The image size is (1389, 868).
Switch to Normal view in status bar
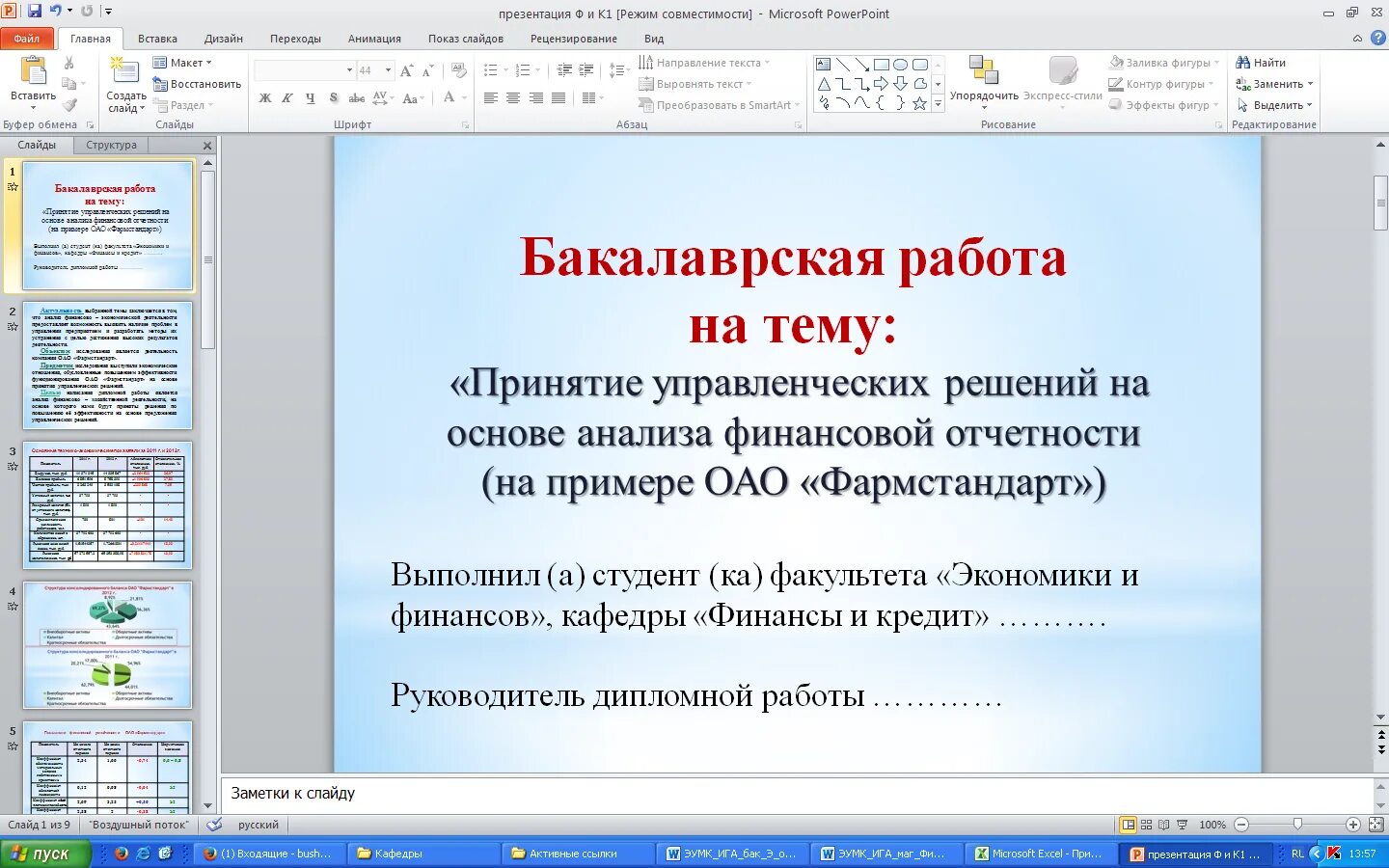coord(1128,825)
